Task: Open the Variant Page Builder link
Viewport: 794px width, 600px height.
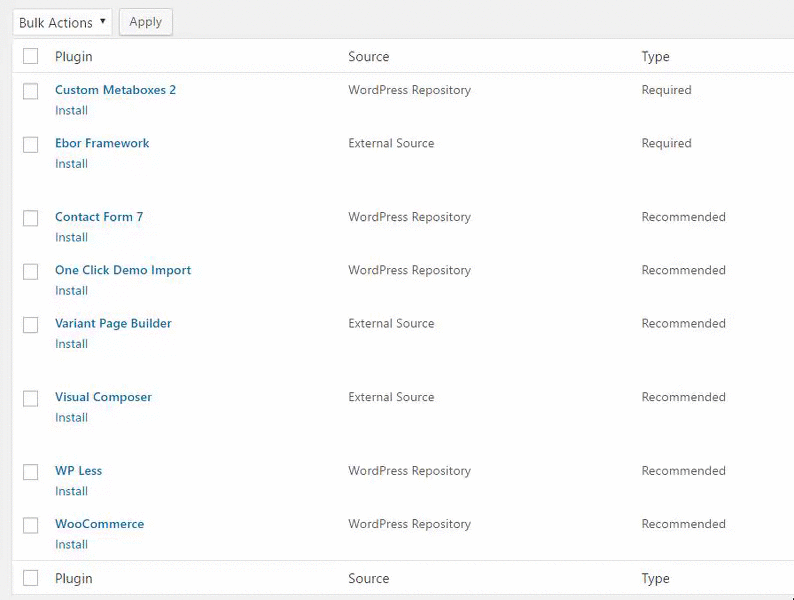Action: (113, 324)
